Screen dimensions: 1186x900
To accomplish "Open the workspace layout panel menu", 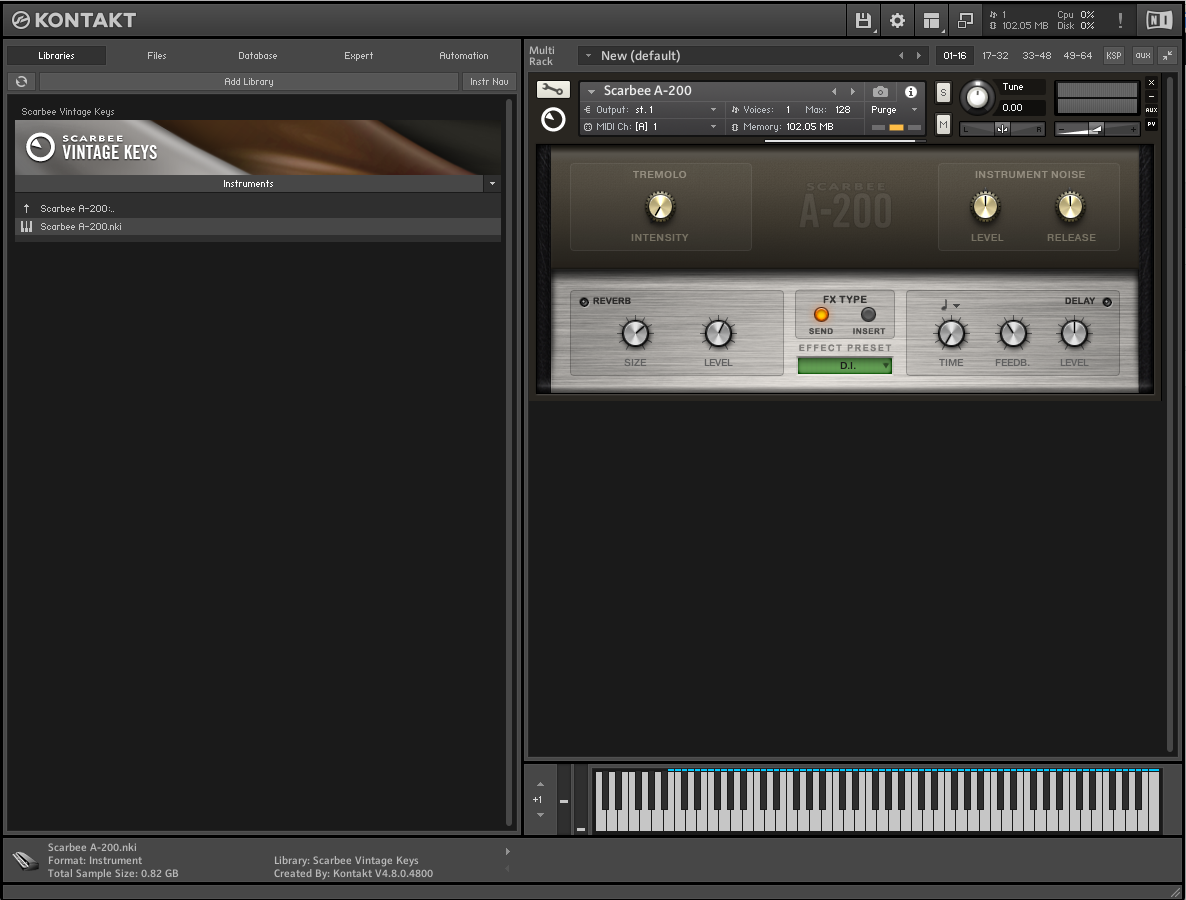I will 932,20.
